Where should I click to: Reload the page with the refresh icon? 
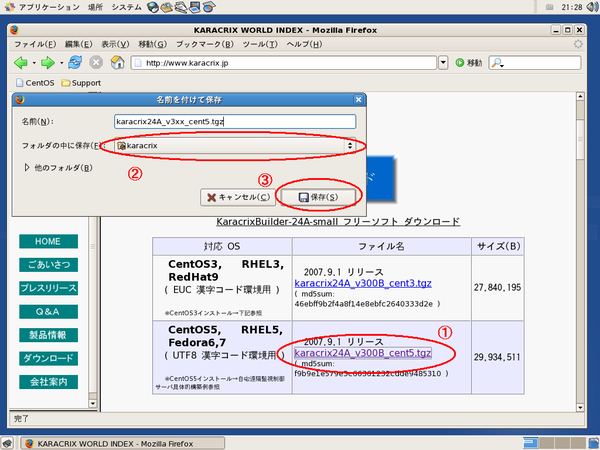pos(75,62)
